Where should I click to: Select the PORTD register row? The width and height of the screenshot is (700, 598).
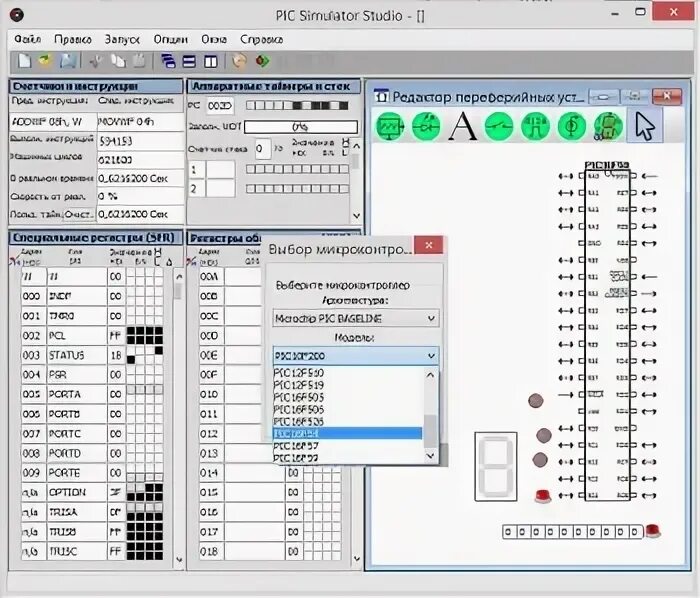(92, 453)
